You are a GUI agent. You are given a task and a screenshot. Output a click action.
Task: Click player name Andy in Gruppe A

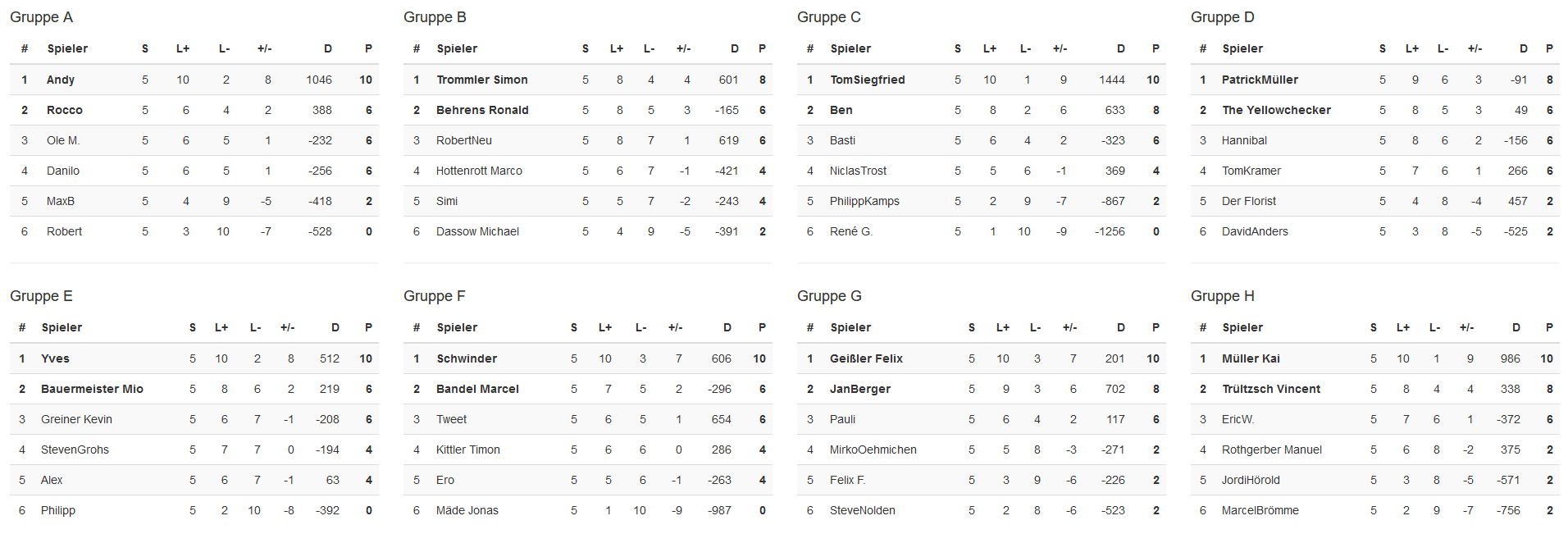pyautogui.click(x=61, y=80)
